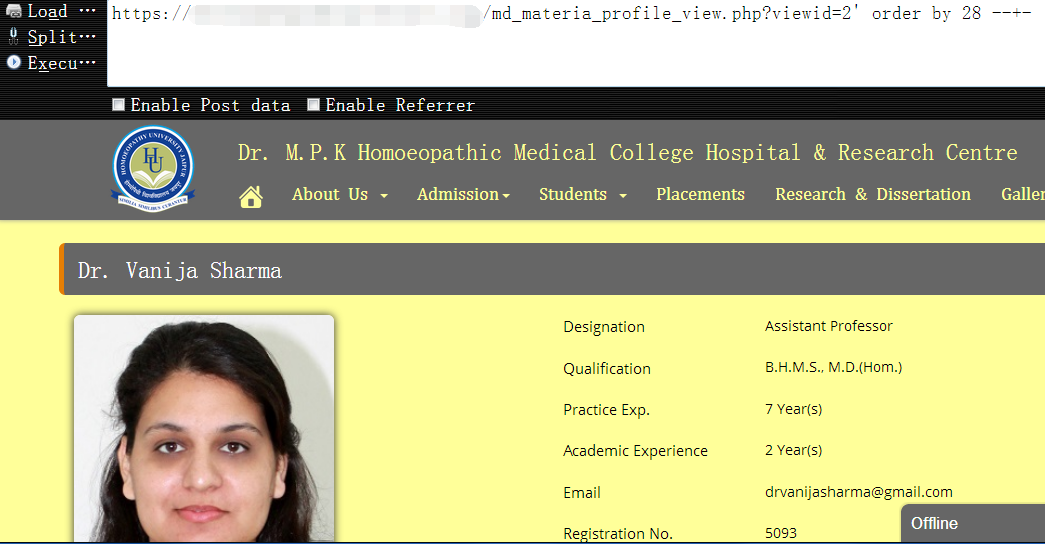Click the Registration No. label
This screenshot has width=1045, height=544.
click(618, 533)
